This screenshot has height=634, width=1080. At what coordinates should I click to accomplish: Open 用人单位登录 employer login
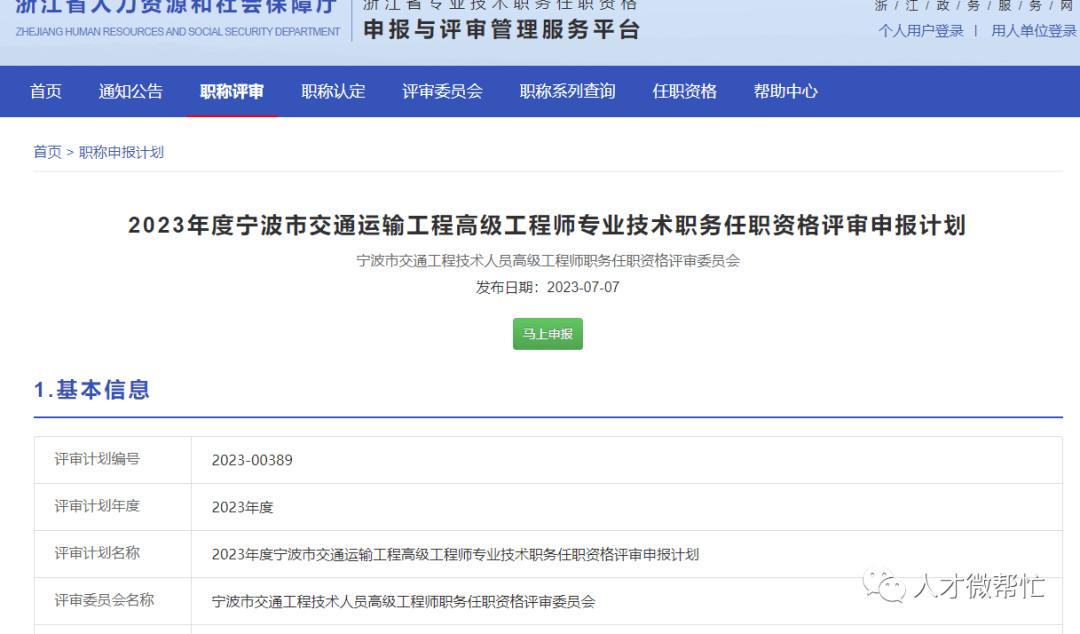(x=1033, y=31)
